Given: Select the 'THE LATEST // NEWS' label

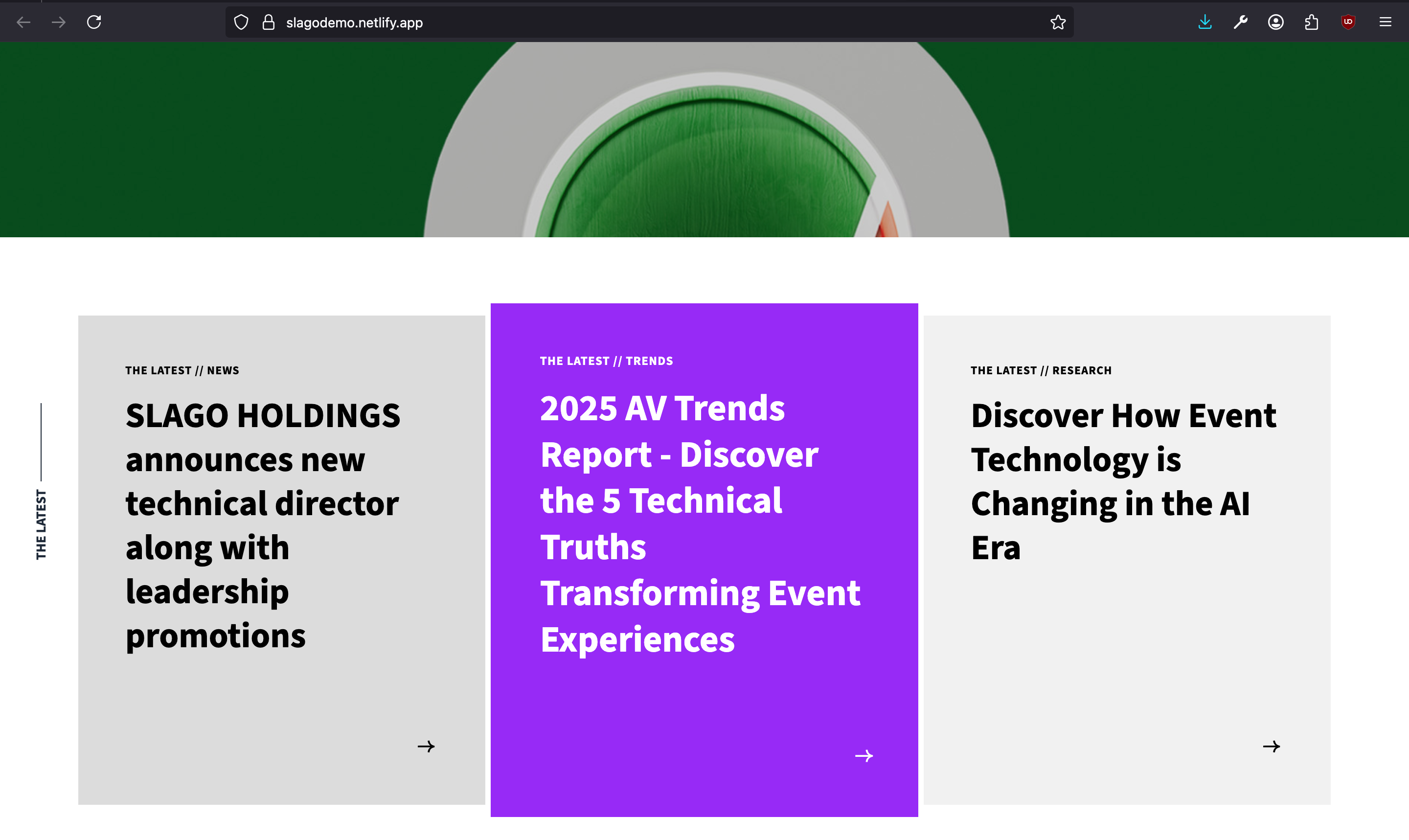Looking at the screenshot, I should pyautogui.click(x=182, y=370).
